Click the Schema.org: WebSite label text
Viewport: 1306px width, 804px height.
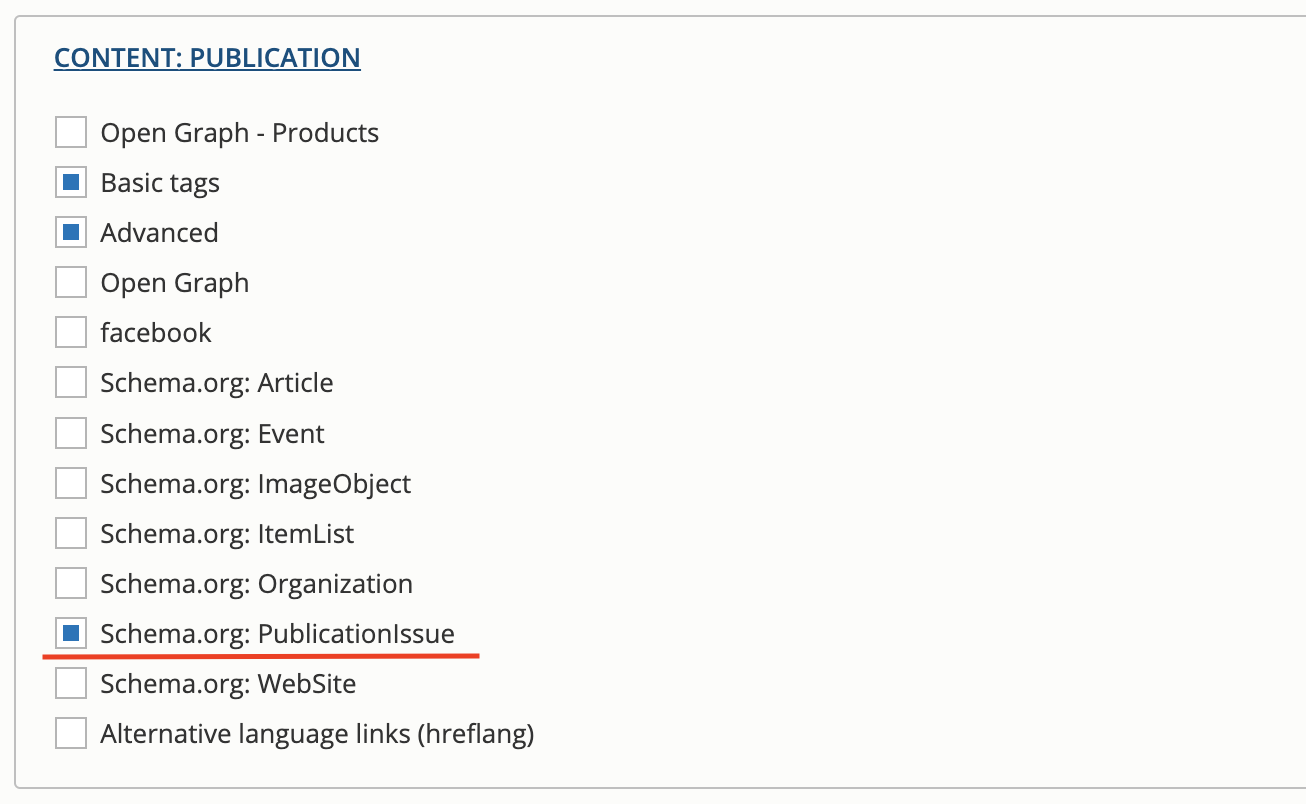click(228, 683)
